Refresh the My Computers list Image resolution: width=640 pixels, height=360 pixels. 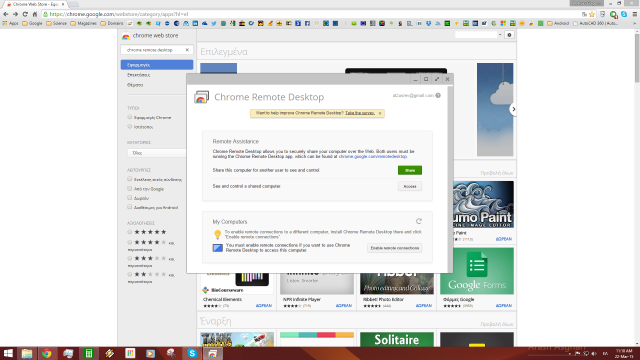pyautogui.click(x=418, y=221)
